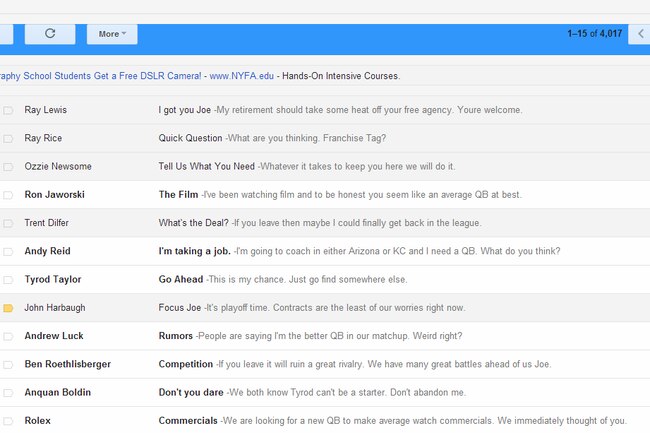650x433 pixels.
Task: Toggle importance marker for Andrew Luck email
Action: [x=8, y=336]
